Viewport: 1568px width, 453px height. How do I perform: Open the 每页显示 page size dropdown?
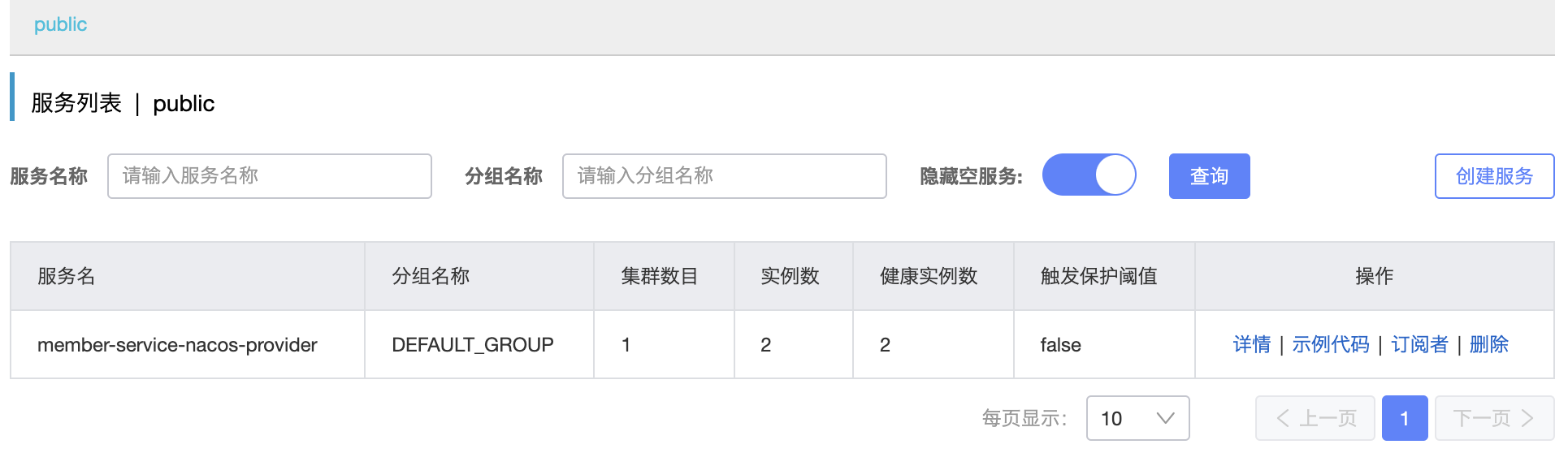click(x=1137, y=418)
